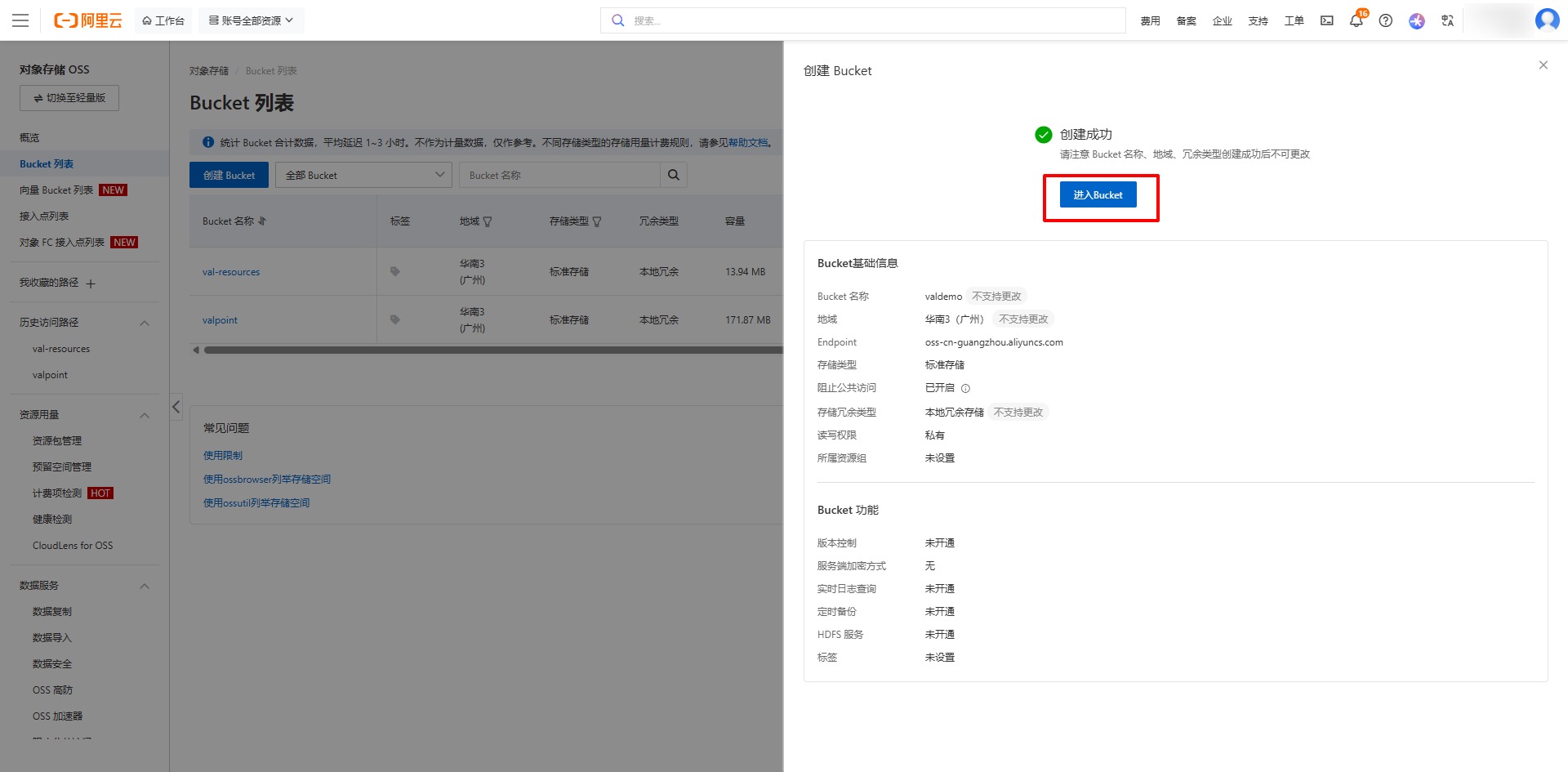The height and width of the screenshot is (772, 1568).
Task: Open the 备案 menu
Action: pyautogui.click(x=1187, y=20)
